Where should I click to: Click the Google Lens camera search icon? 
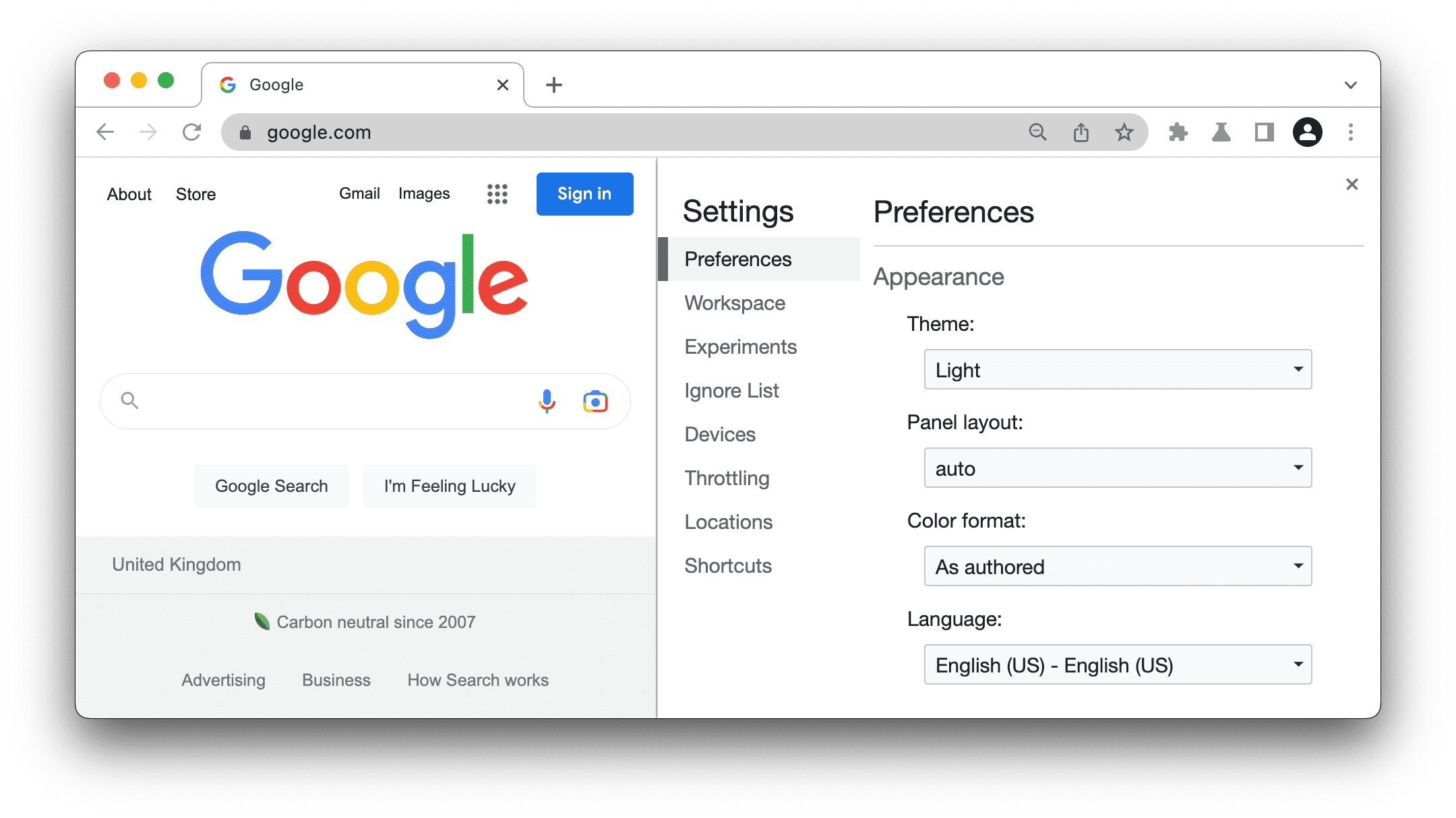click(x=594, y=400)
